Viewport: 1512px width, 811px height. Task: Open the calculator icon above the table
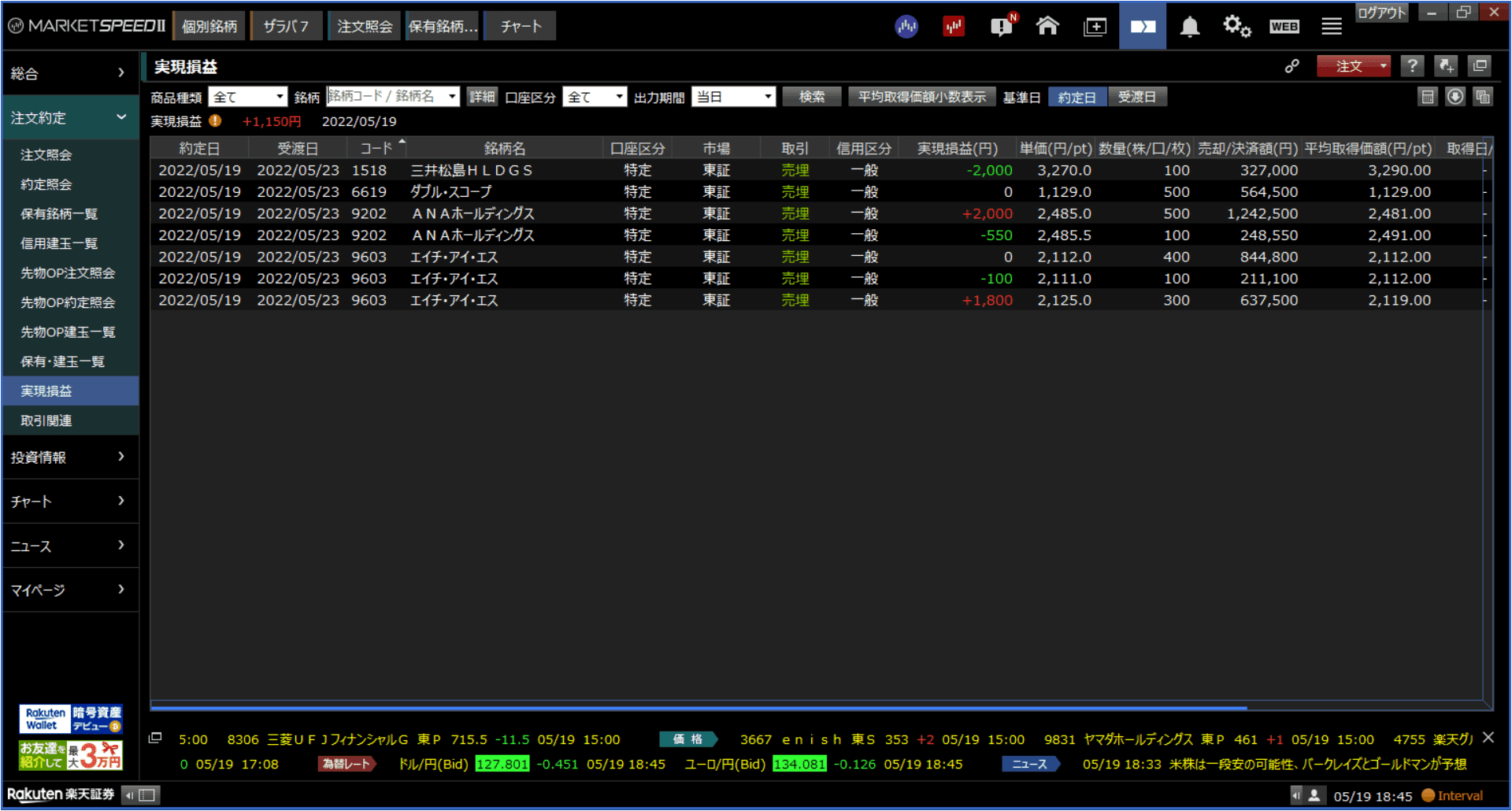(1427, 97)
